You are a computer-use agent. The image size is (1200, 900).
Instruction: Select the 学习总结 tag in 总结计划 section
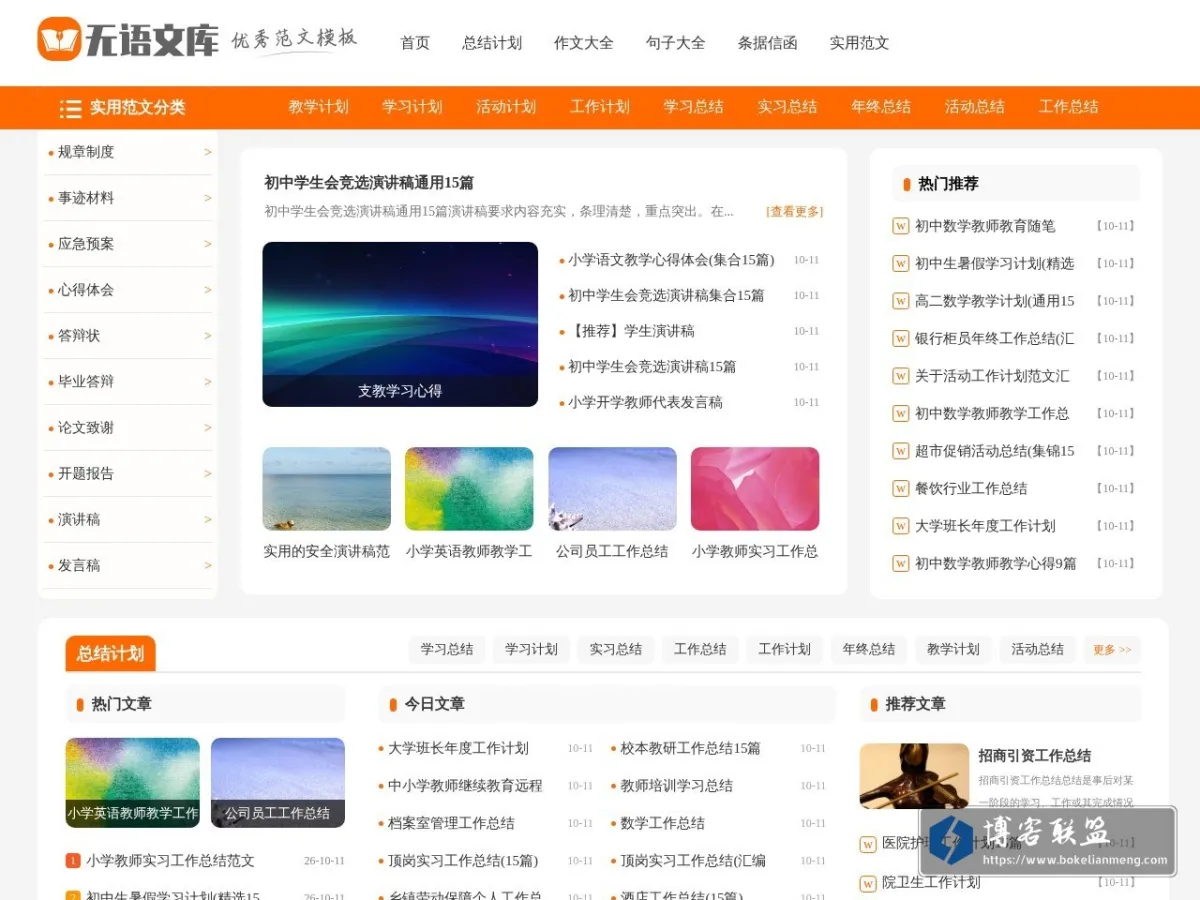447,650
